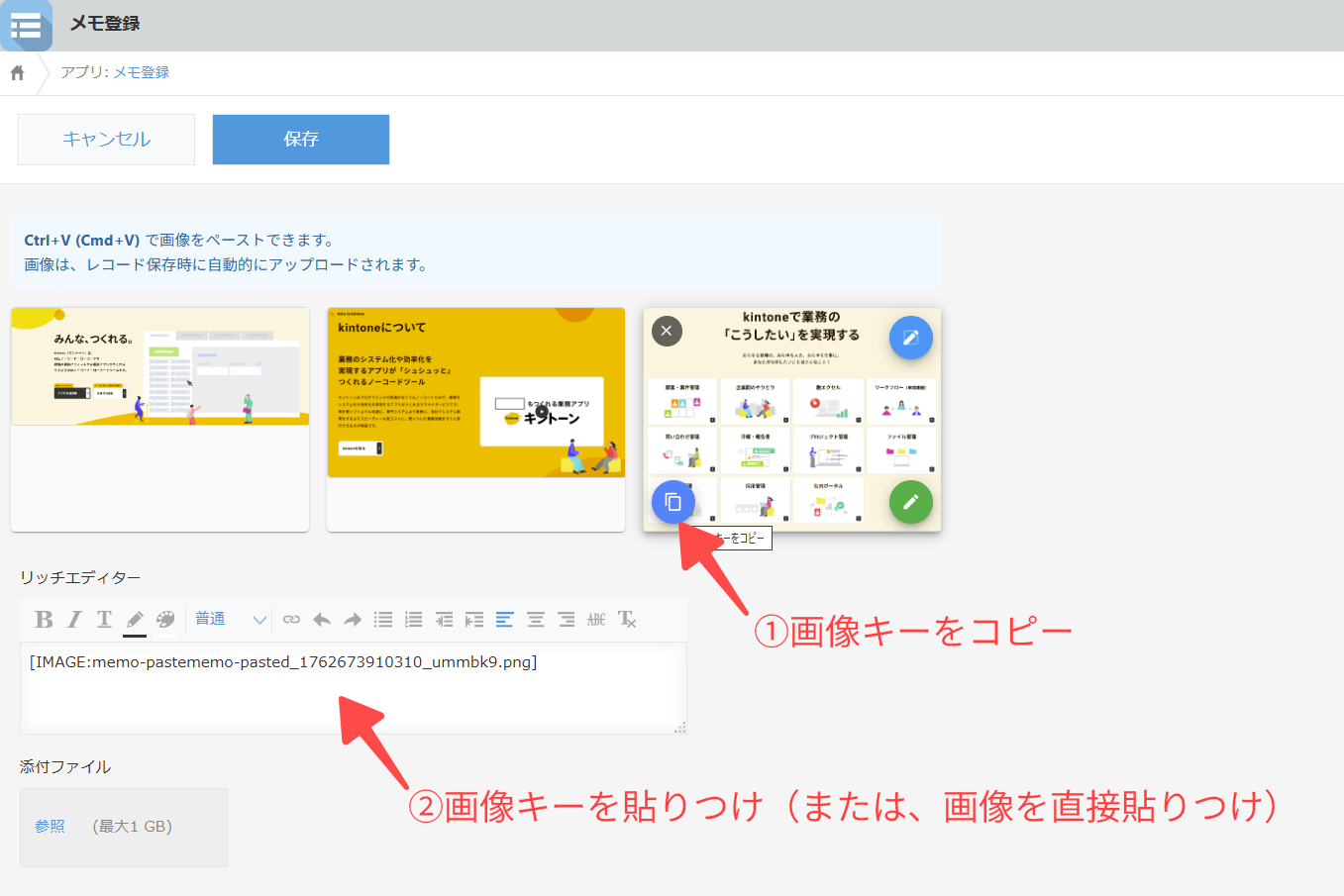Apply strikethrough formatting

tap(595, 619)
